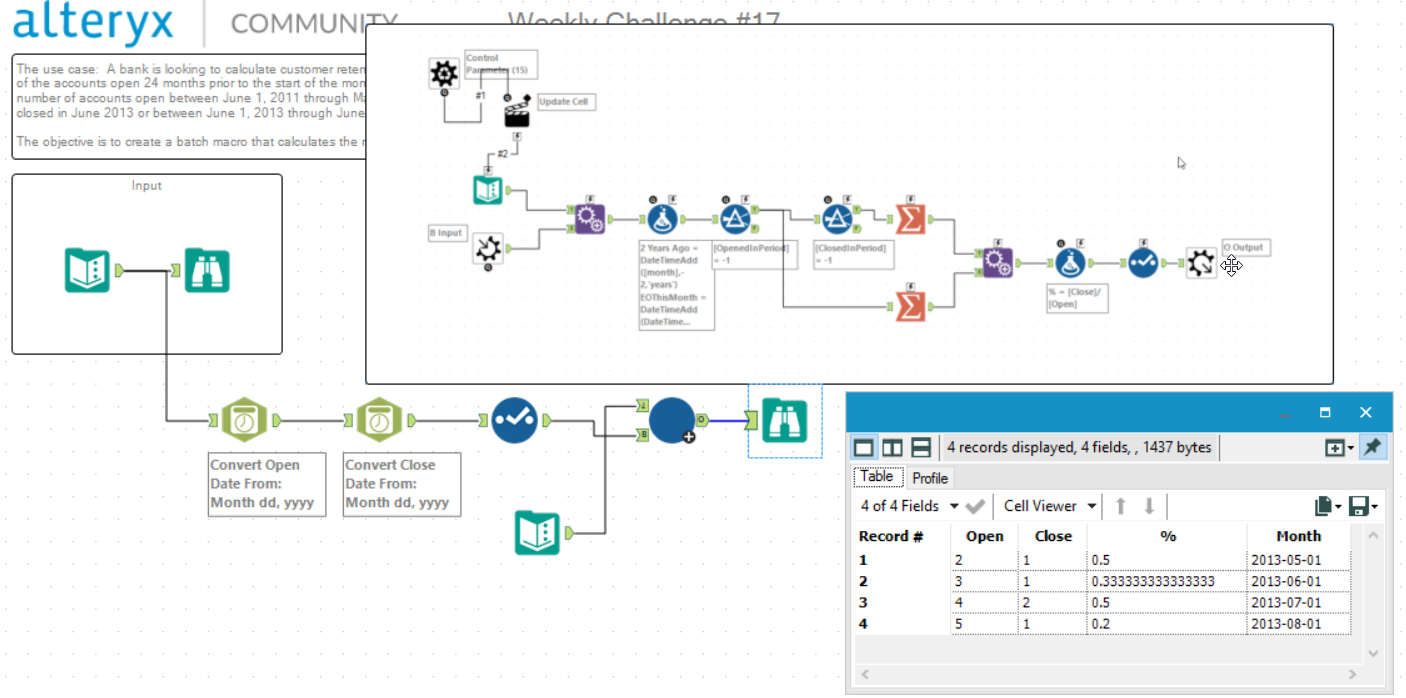Enable horizontal split layout in results
1406x698 pixels.
coord(919,447)
